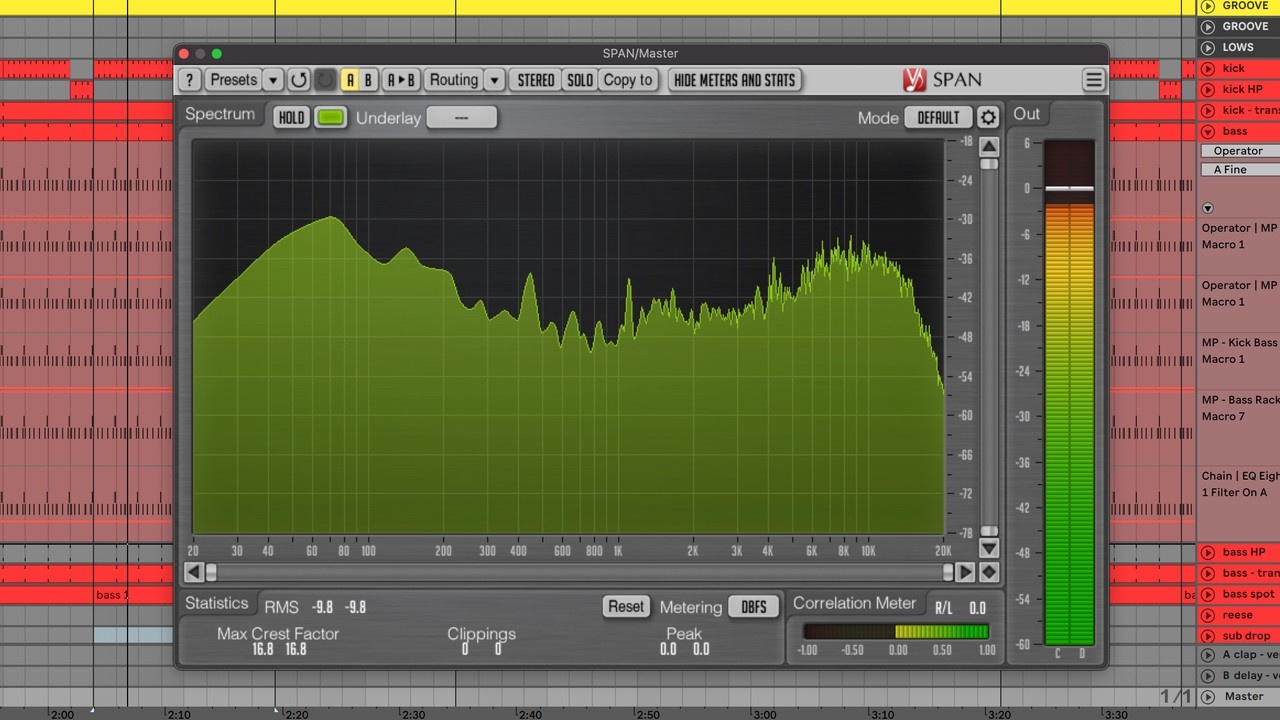Screen dimensions: 1280x720
Task: Choose the Operator device dropdown
Action: coord(1240,151)
